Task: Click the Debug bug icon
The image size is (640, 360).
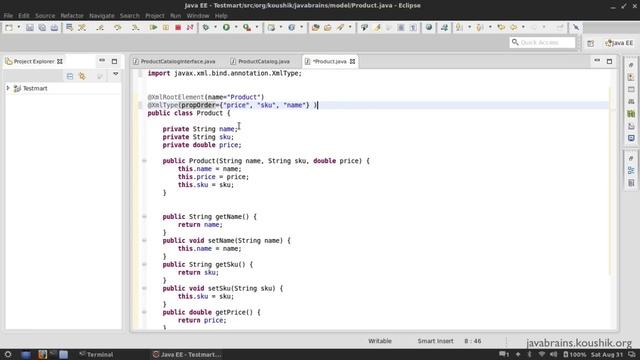Action: click(206, 27)
